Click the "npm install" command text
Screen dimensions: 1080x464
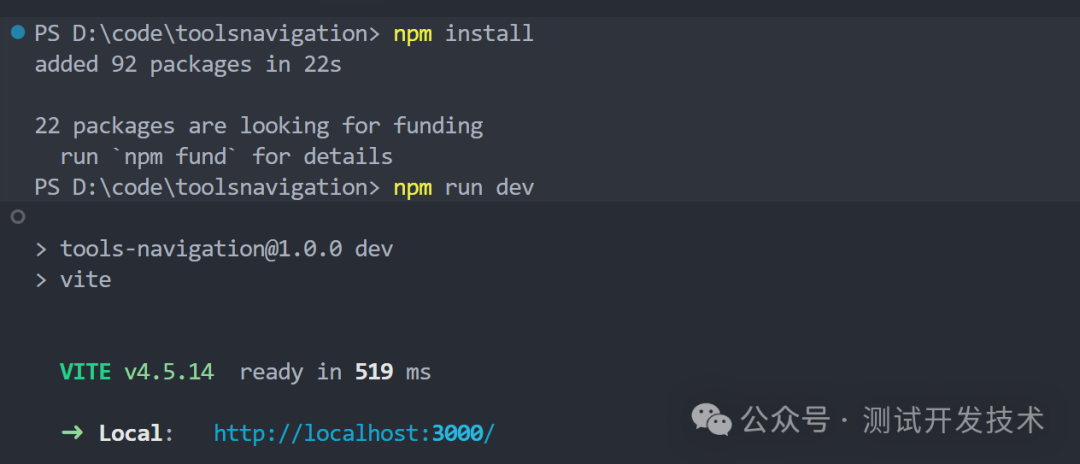tap(463, 34)
